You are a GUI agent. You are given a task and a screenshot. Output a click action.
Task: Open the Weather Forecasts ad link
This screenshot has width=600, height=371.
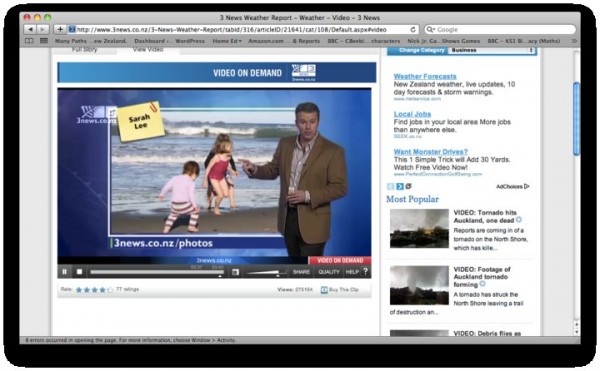click(425, 76)
